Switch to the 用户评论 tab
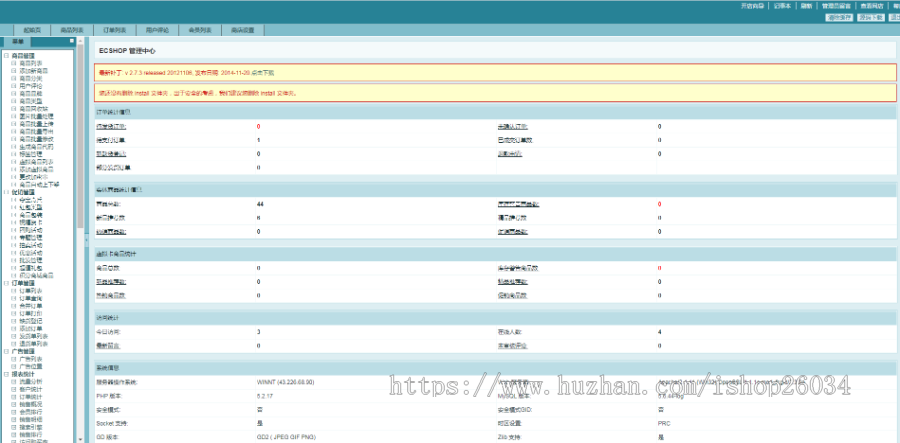 157,30
